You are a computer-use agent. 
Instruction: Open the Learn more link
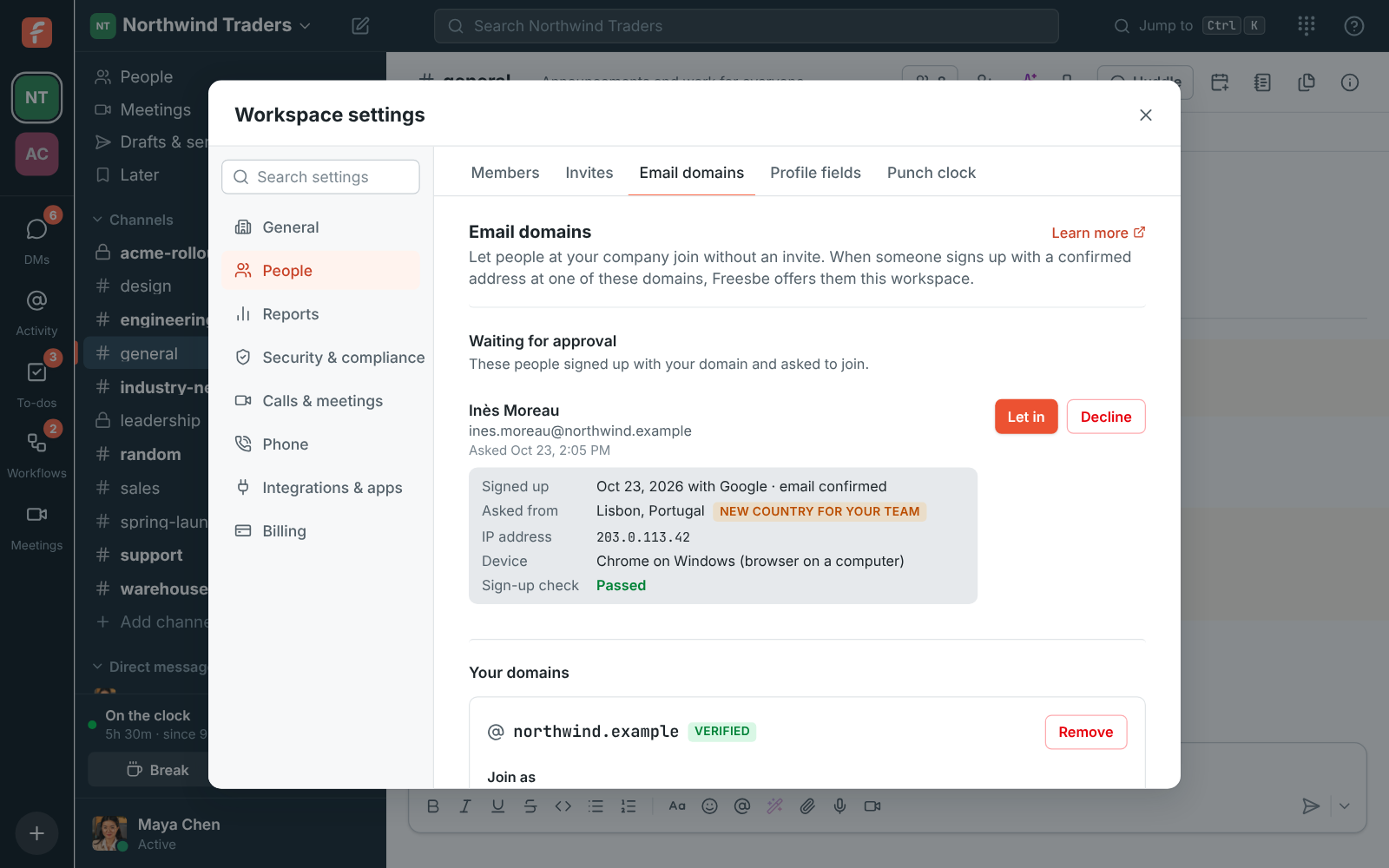[x=1098, y=233]
